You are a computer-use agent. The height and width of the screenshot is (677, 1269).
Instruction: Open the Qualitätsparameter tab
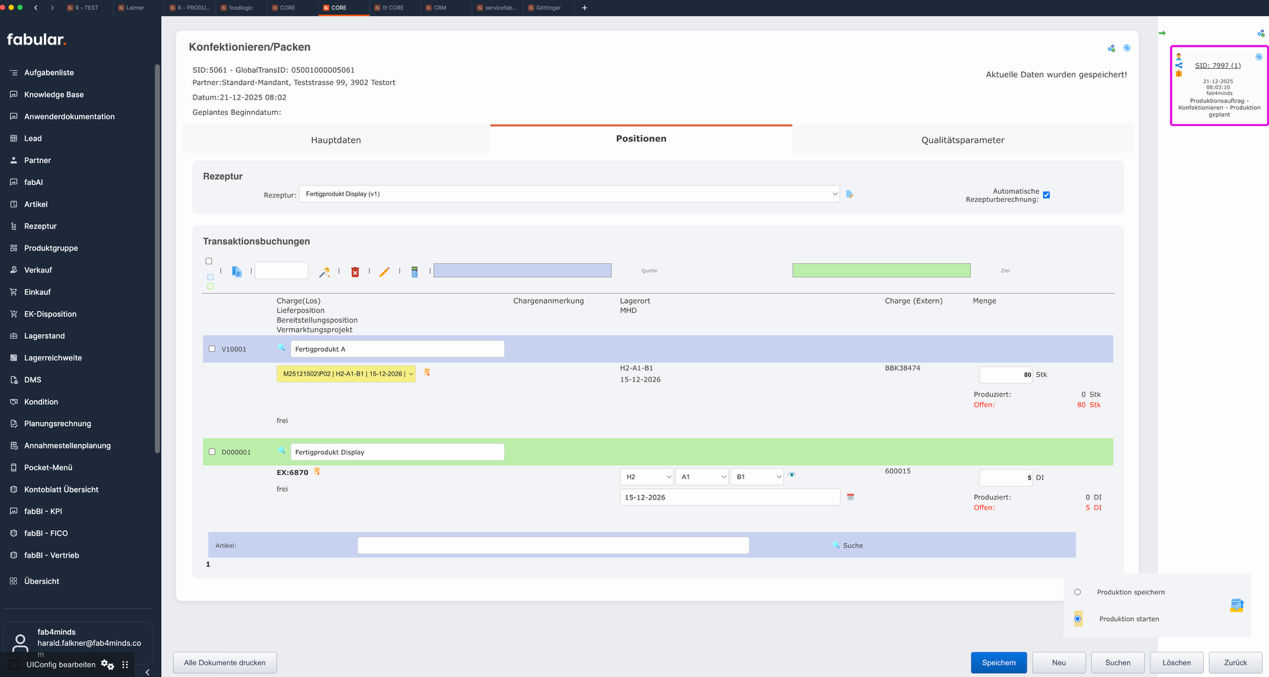(x=962, y=140)
